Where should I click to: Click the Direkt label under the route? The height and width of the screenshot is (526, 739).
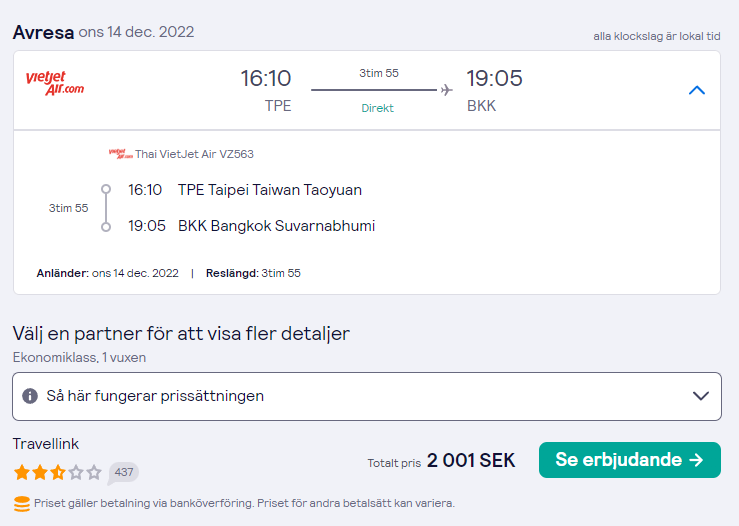tap(378, 108)
